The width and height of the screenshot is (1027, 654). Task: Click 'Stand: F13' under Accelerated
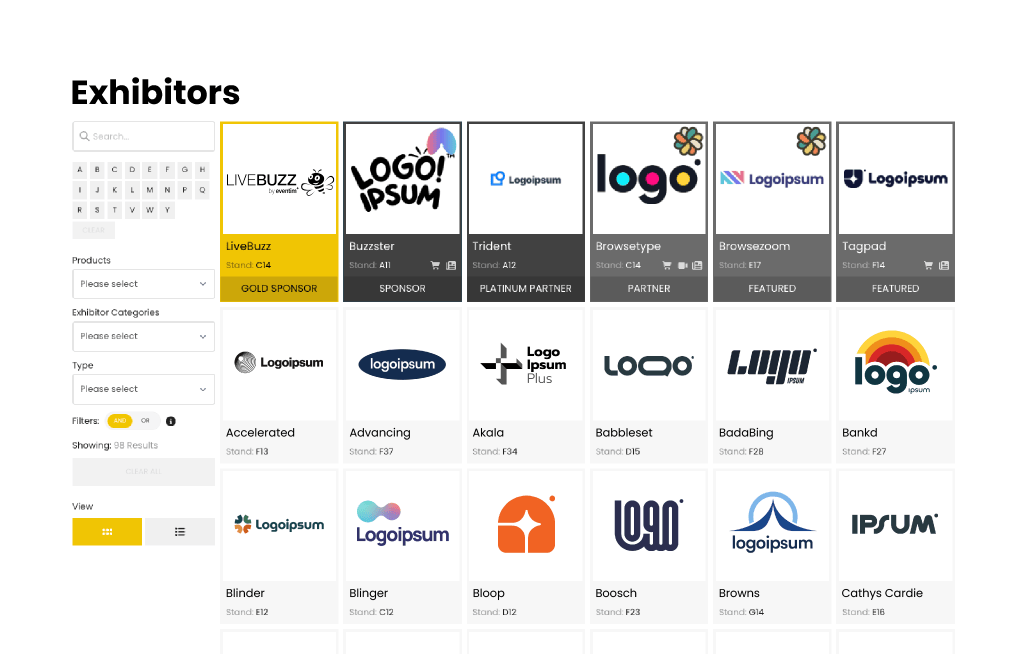point(247,452)
